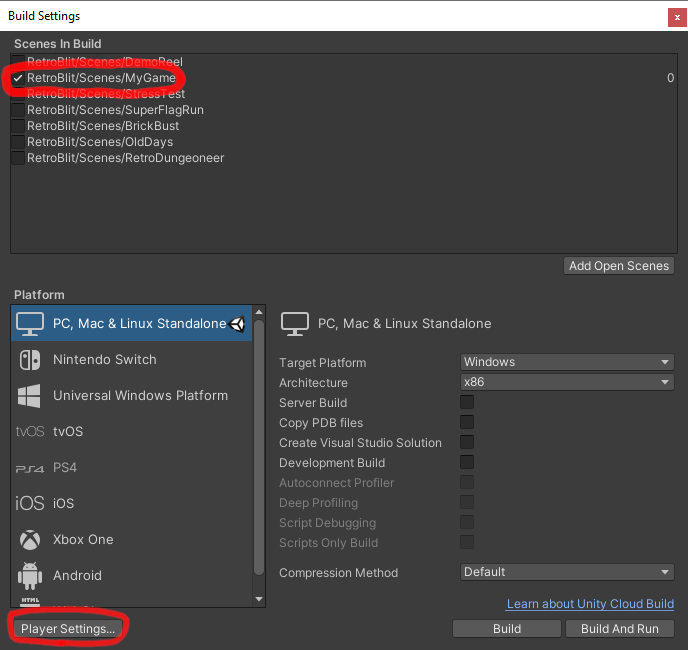Click the monitor icon in the platform details header
This screenshot has height=650, width=688.
click(x=295, y=324)
